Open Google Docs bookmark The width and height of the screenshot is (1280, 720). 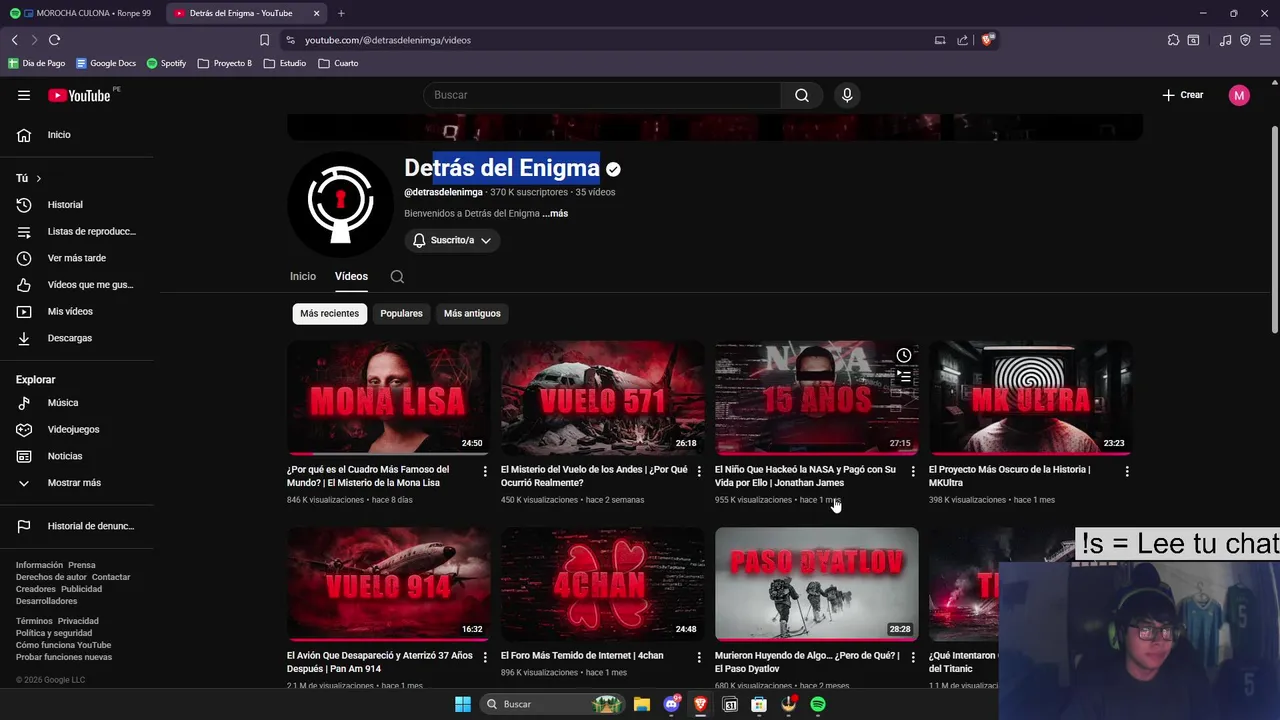click(x=106, y=63)
